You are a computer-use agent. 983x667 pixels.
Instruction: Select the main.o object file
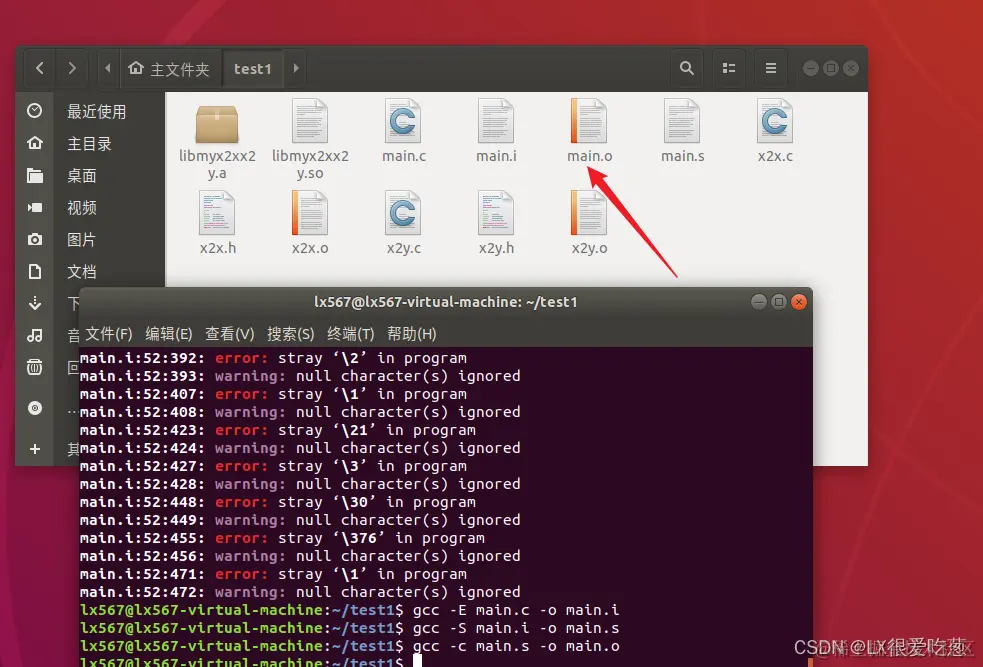589,130
